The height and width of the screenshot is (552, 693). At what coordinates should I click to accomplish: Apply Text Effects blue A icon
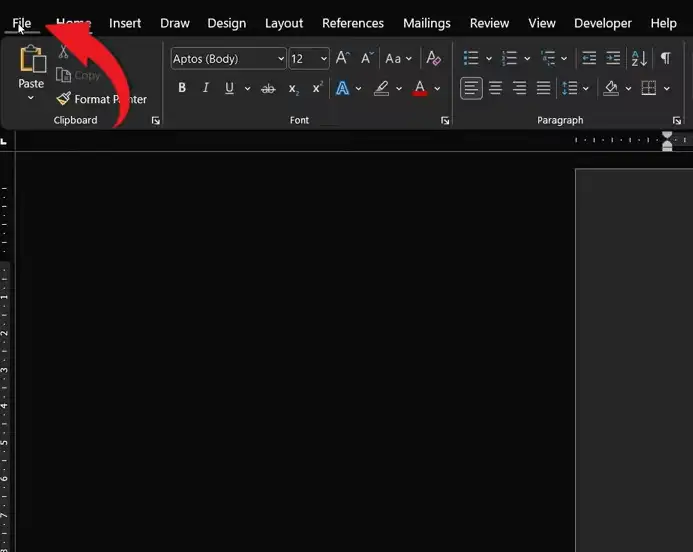[342, 88]
